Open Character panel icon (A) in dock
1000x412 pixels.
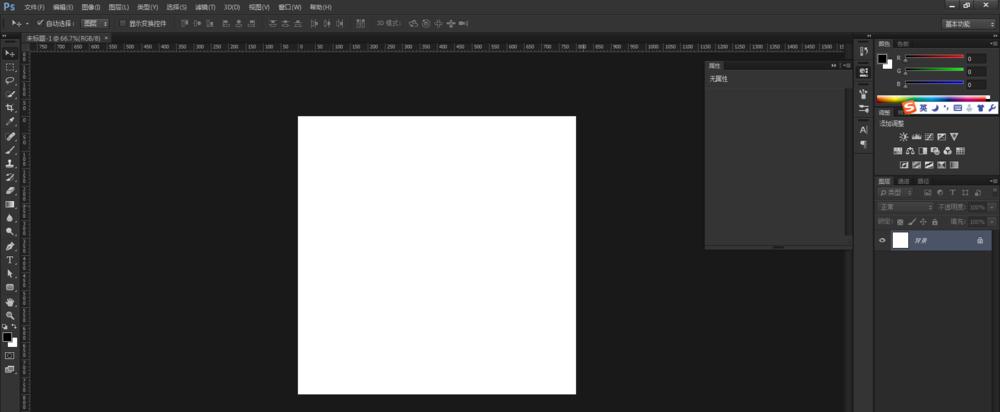[864, 129]
